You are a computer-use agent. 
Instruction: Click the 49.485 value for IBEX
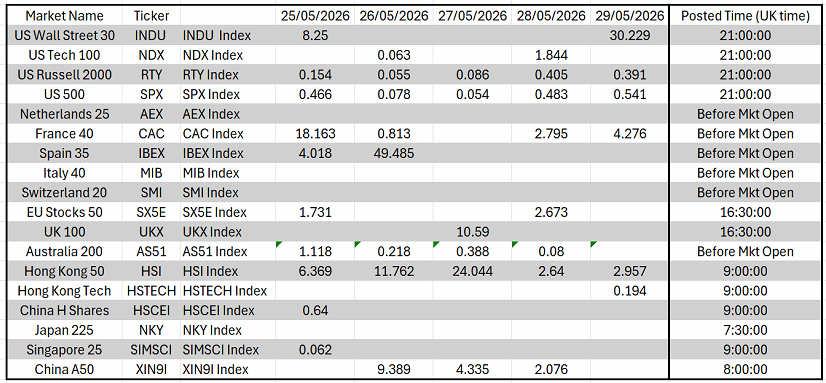[x=394, y=153]
